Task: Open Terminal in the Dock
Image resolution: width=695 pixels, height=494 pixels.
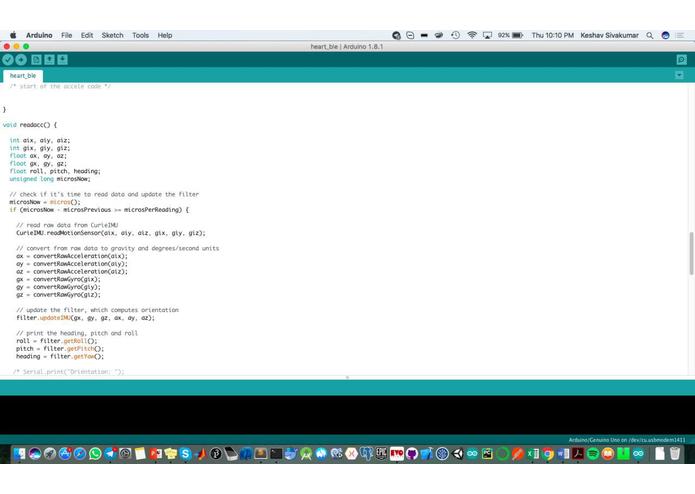Action: [x=276, y=454]
